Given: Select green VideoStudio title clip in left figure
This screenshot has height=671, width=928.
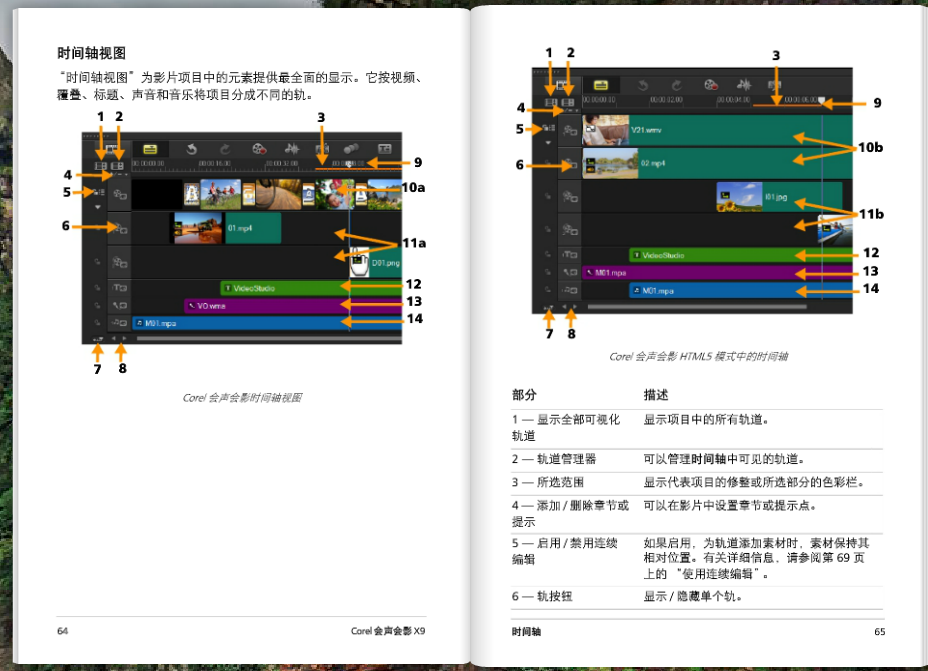Looking at the screenshot, I should [311, 288].
